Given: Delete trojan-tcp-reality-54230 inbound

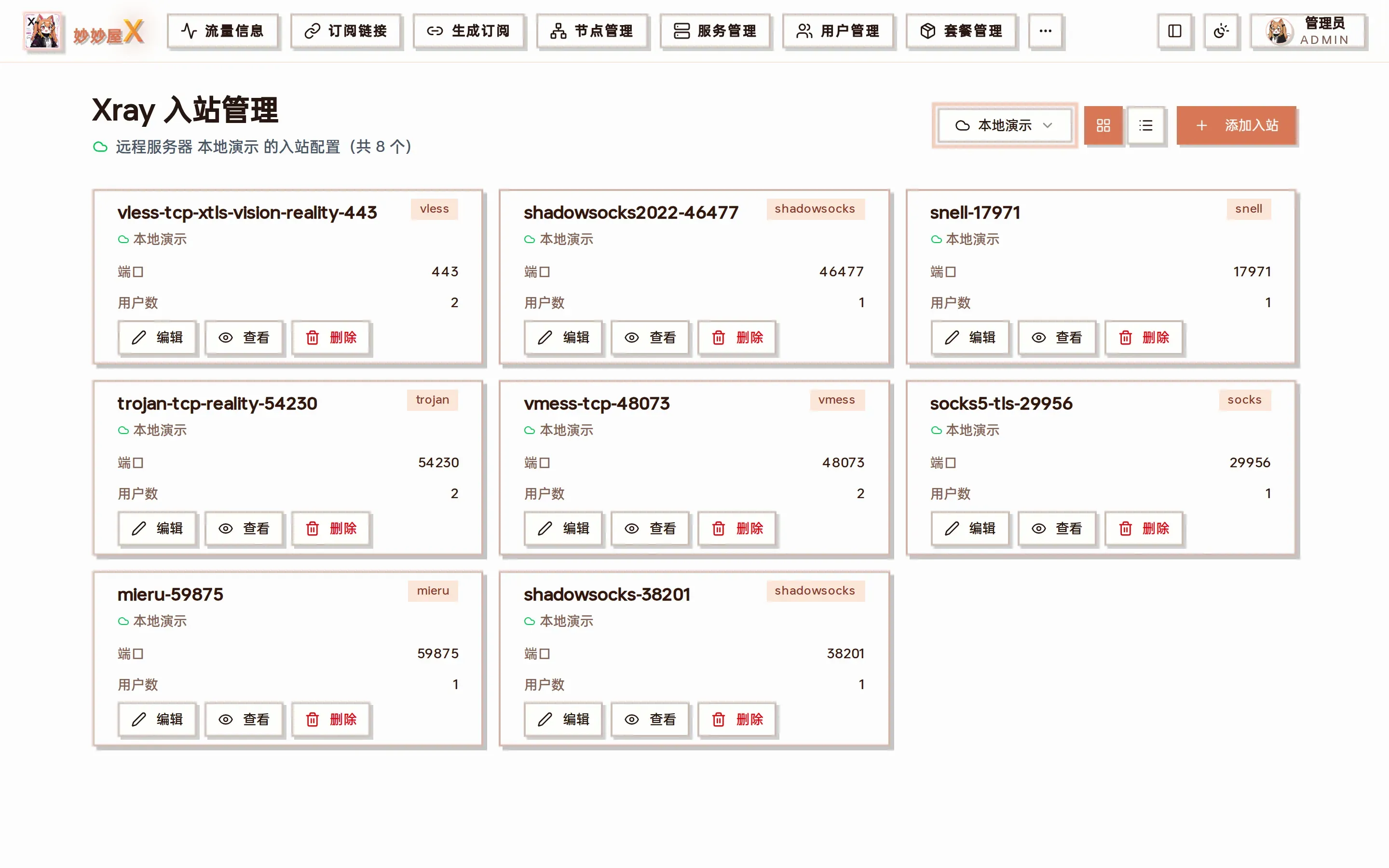Looking at the screenshot, I should click(330, 528).
